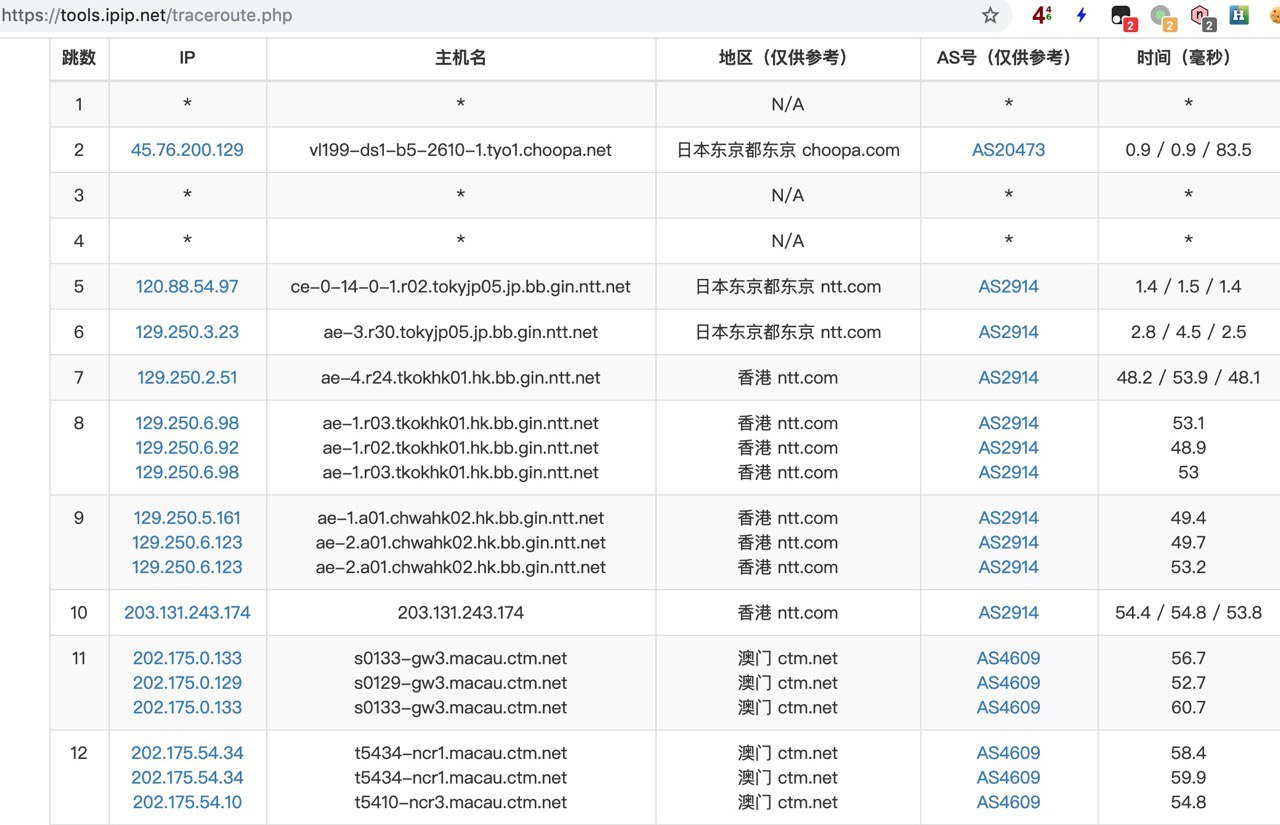The height and width of the screenshot is (825, 1280).
Task: Open IP link 45.76.200.129
Action: [x=187, y=150]
